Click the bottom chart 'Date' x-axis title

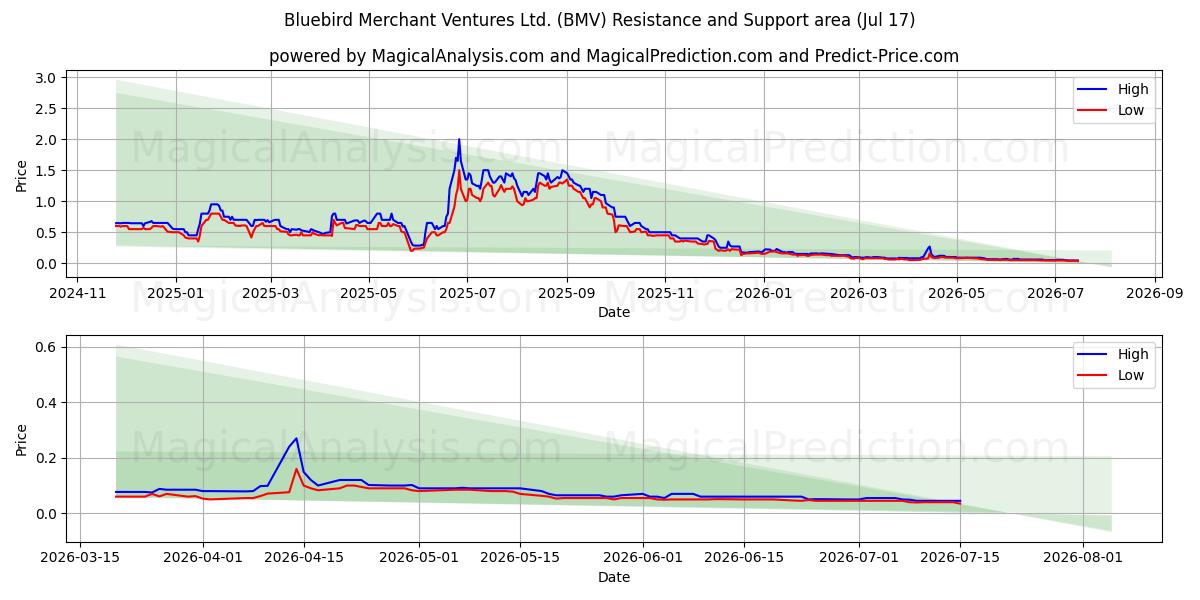click(x=613, y=577)
